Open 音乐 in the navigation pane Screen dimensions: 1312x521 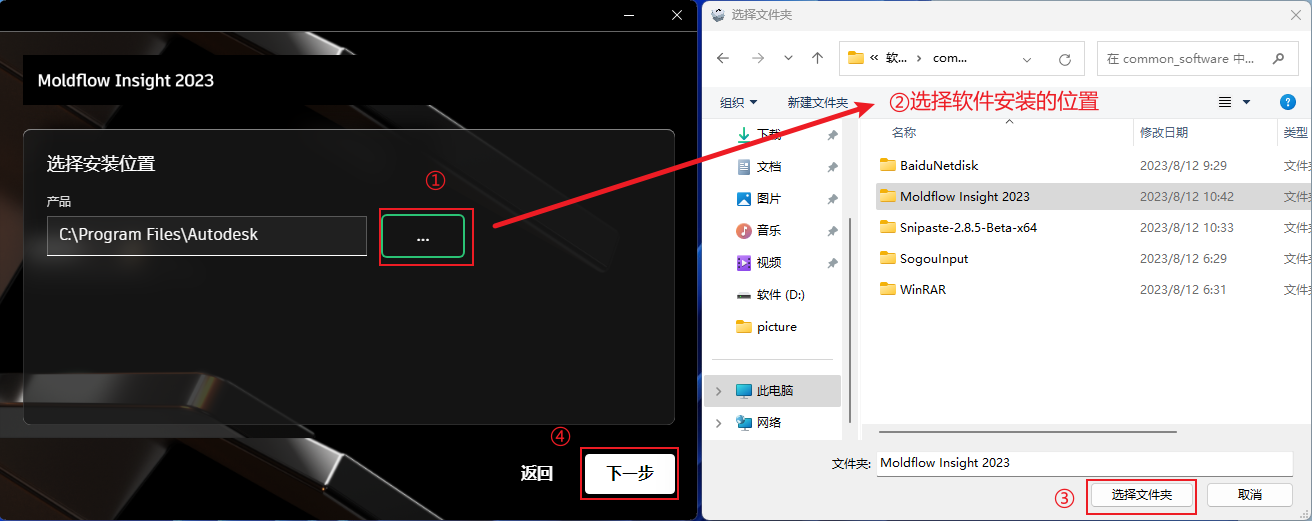click(x=768, y=230)
